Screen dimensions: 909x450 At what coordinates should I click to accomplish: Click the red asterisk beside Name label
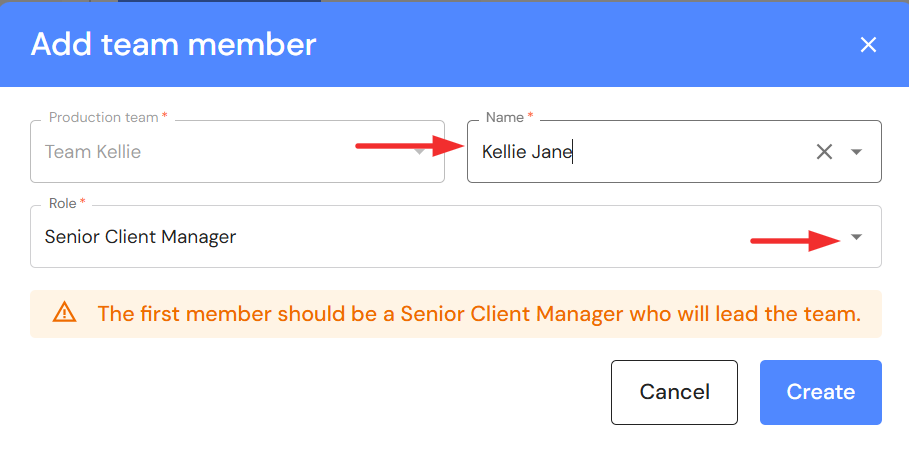[530, 118]
